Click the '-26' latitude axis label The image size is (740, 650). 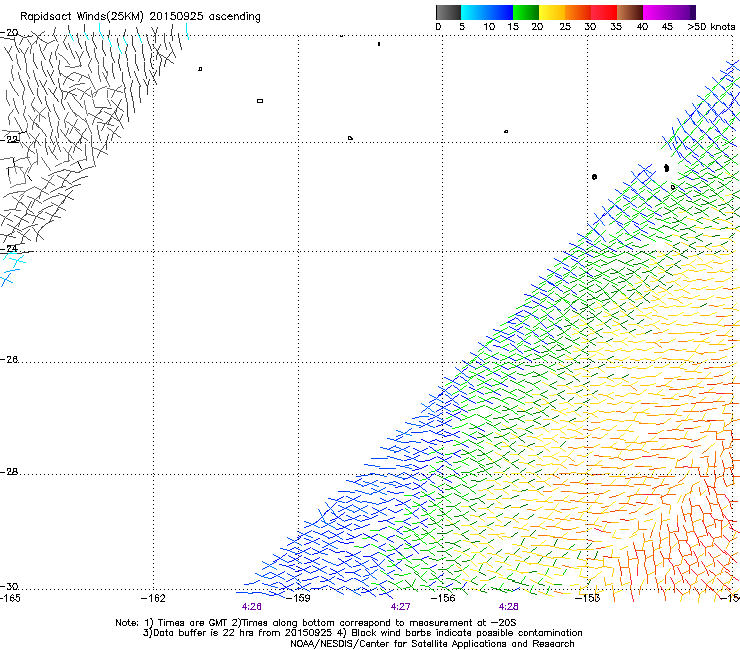(x=9, y=360)
